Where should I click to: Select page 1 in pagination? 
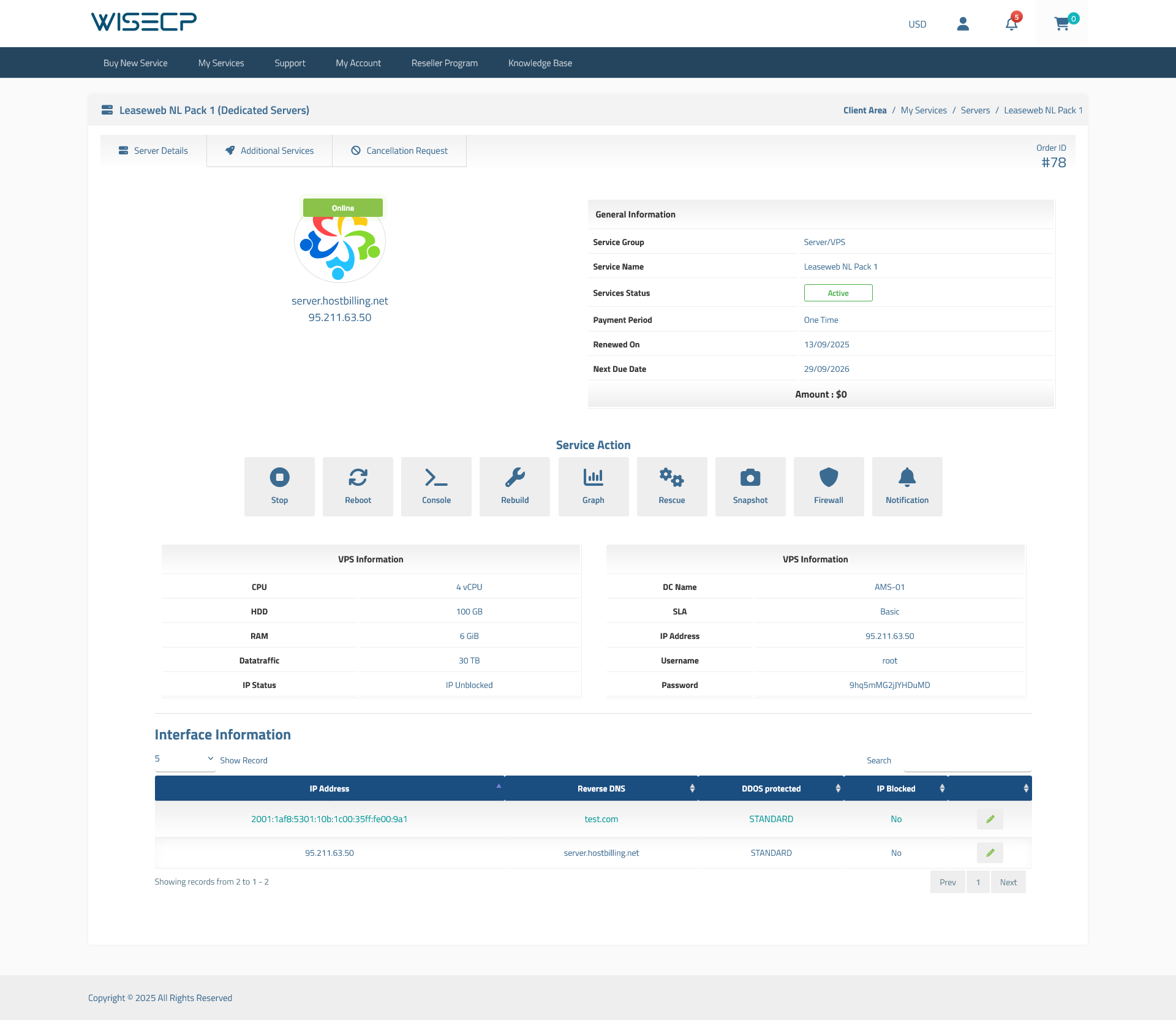(978, 882)
